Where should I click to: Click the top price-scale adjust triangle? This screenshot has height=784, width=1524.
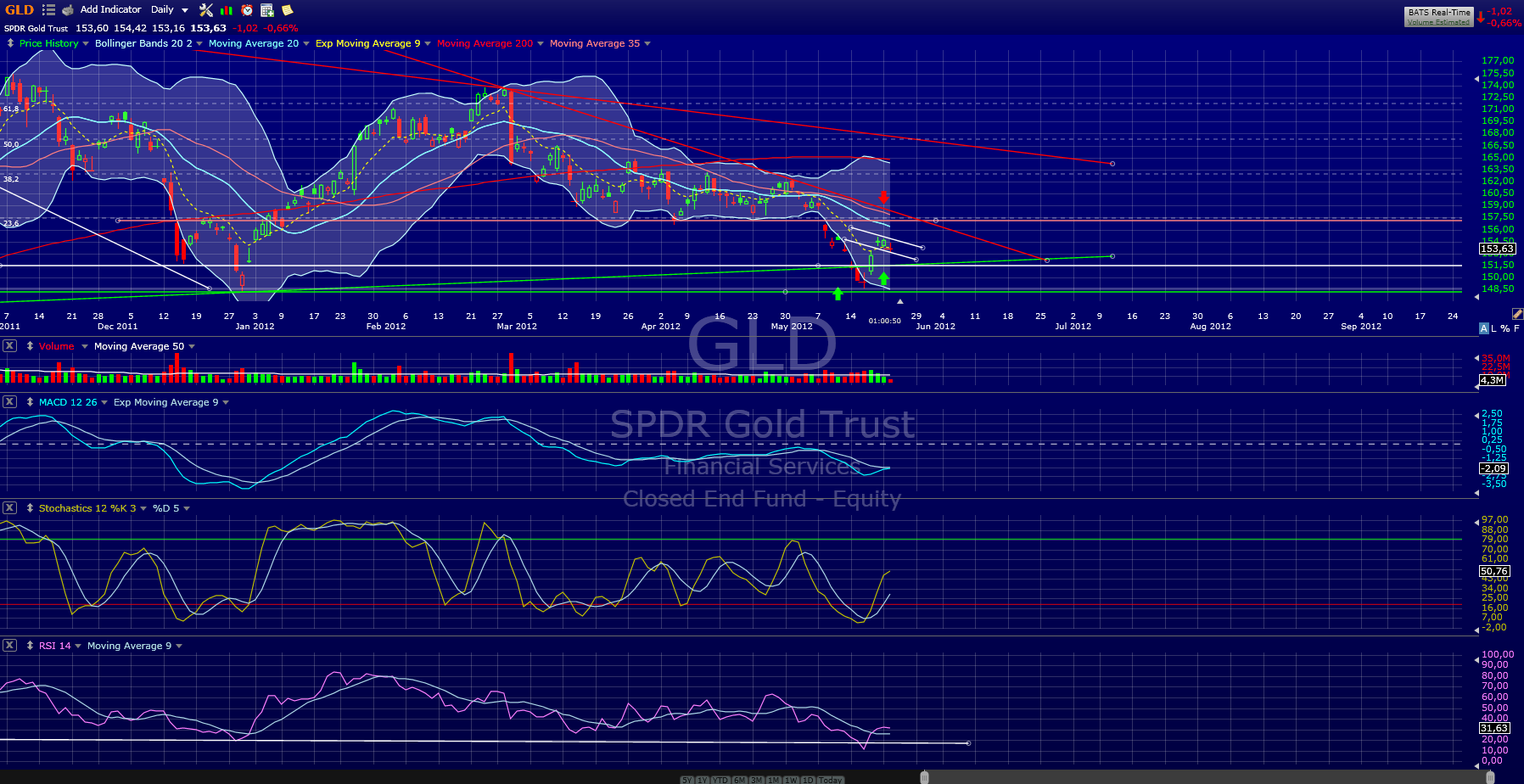pyautogui.click(x=1476, y=79)
